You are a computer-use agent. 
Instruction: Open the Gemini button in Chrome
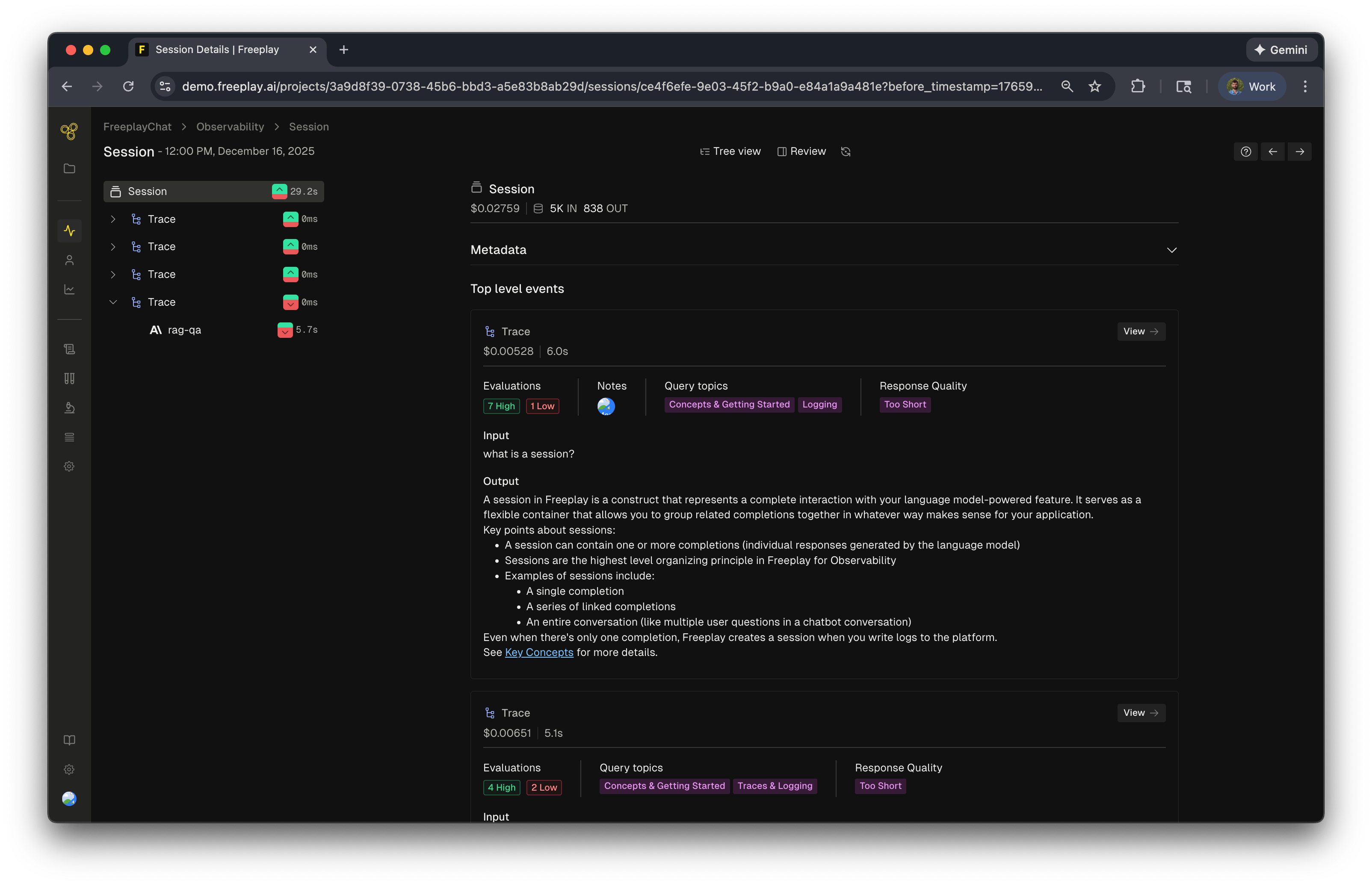click(x=1281, y=50)
